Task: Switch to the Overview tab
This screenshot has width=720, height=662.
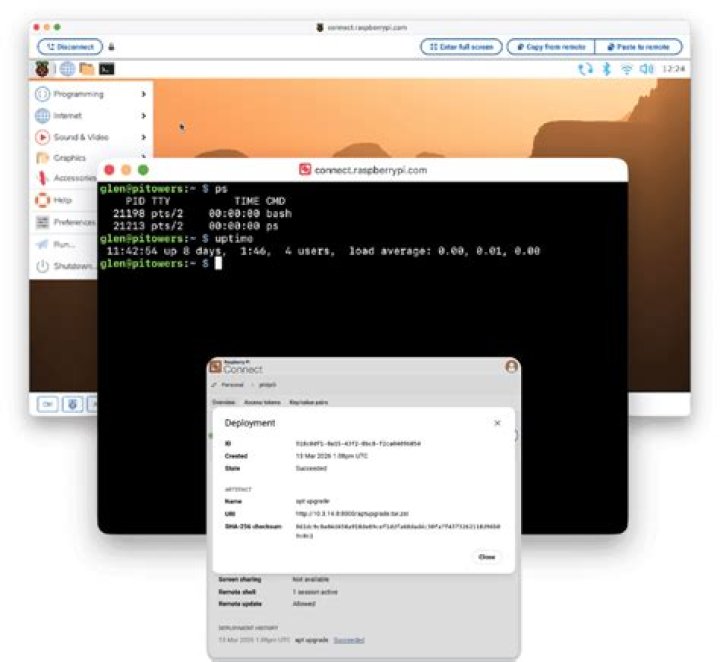Action: pos(224,402)
